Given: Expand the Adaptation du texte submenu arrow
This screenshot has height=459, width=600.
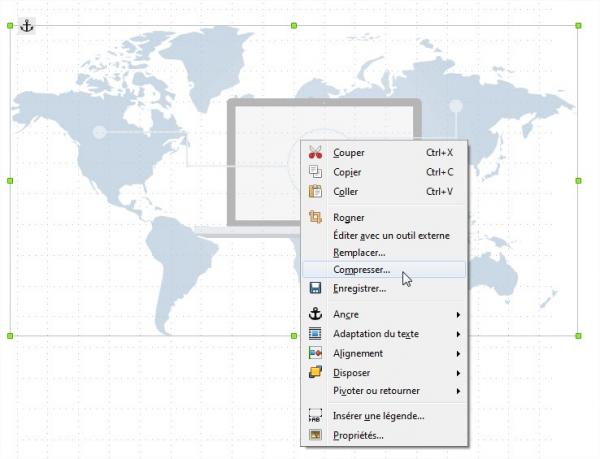Looking at the screenshot, I should 458,333.
